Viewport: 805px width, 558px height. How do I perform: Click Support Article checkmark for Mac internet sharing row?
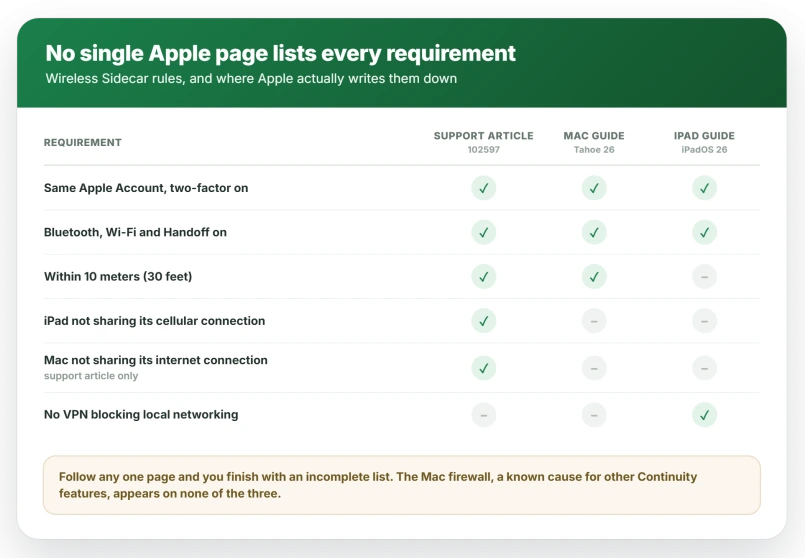point(484,368)
